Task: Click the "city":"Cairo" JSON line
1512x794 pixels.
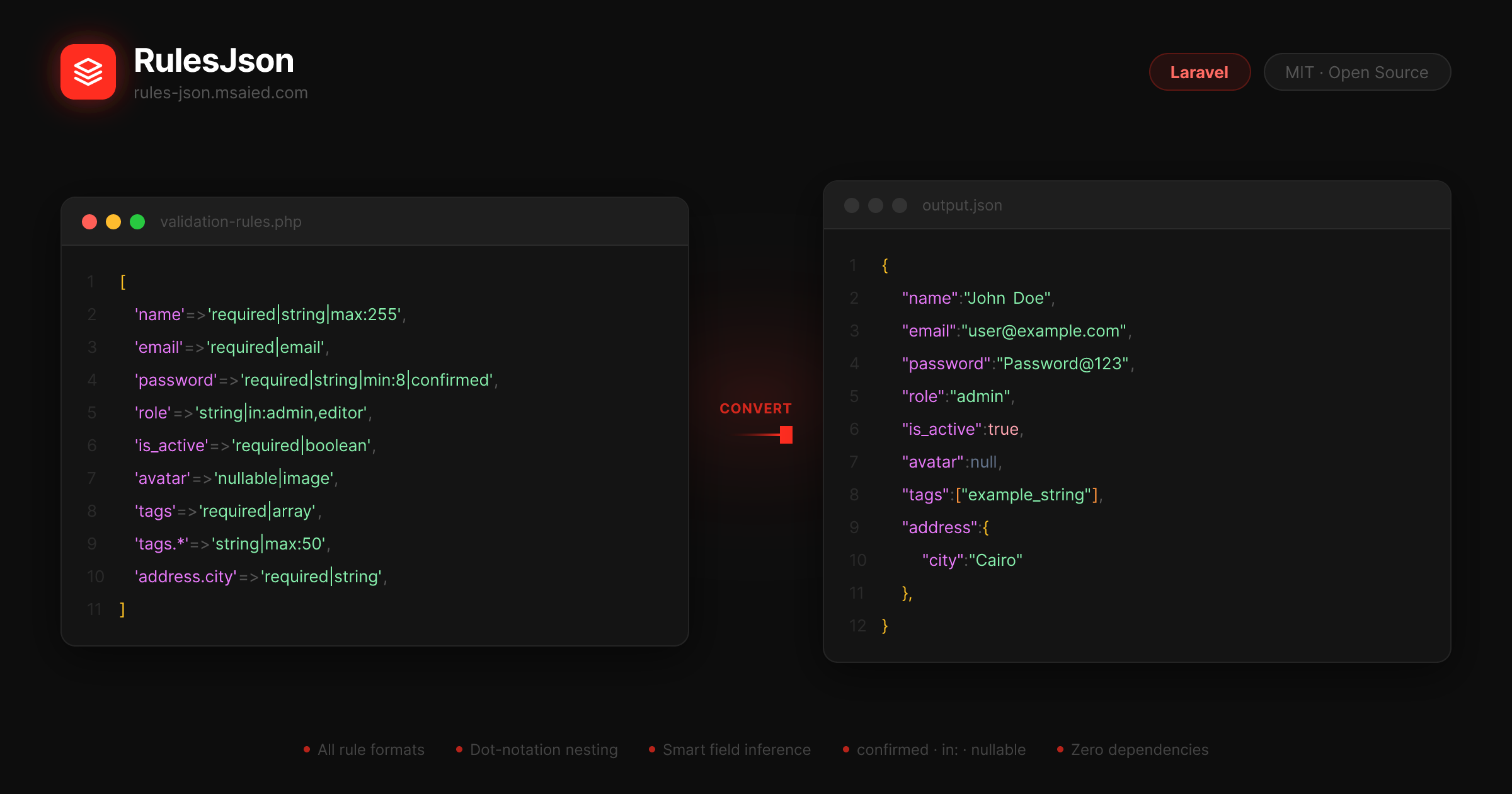Action: [972, 560]
